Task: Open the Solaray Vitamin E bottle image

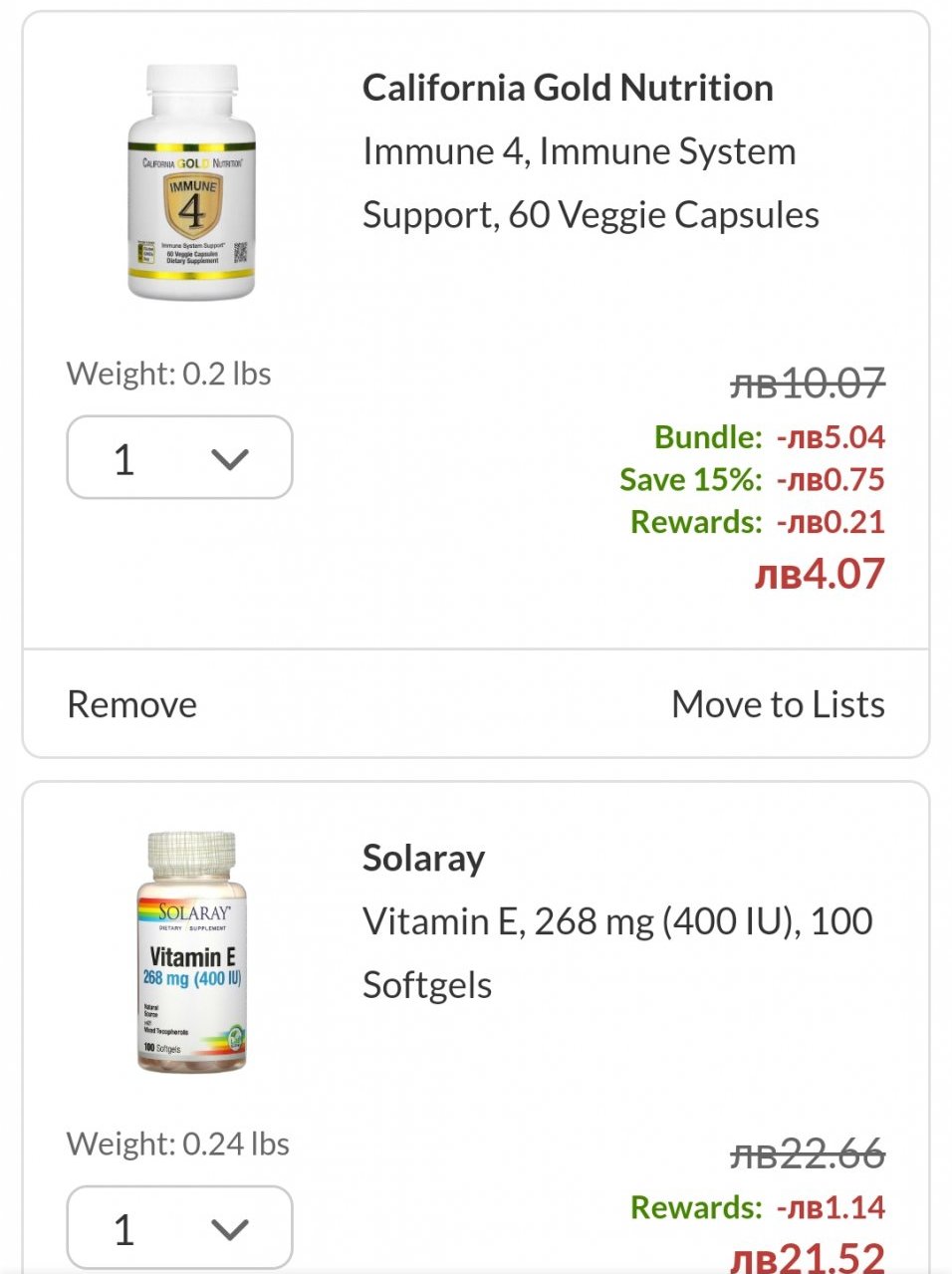Action: coord(191,952)
